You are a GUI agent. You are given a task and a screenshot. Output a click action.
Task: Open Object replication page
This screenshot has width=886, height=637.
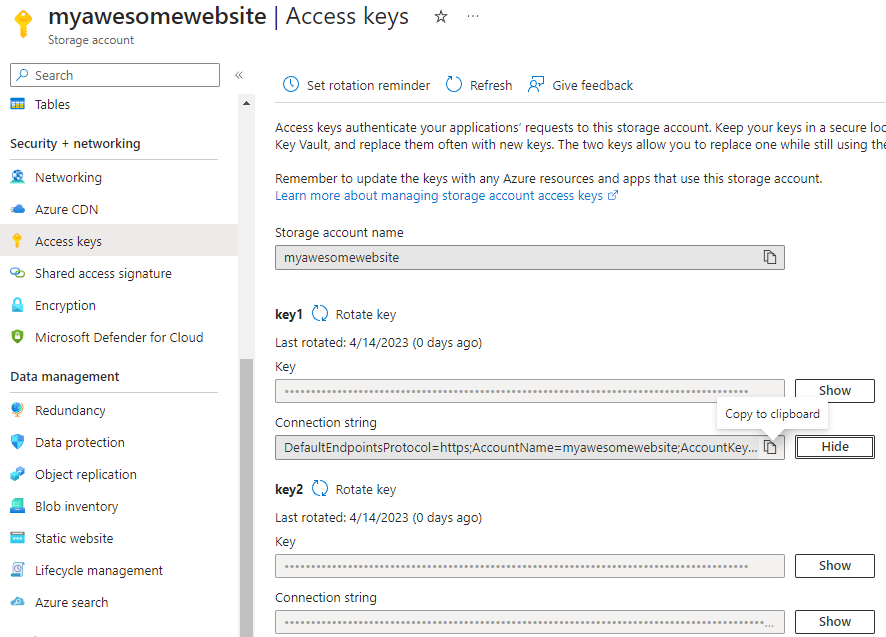coord(86,475)
